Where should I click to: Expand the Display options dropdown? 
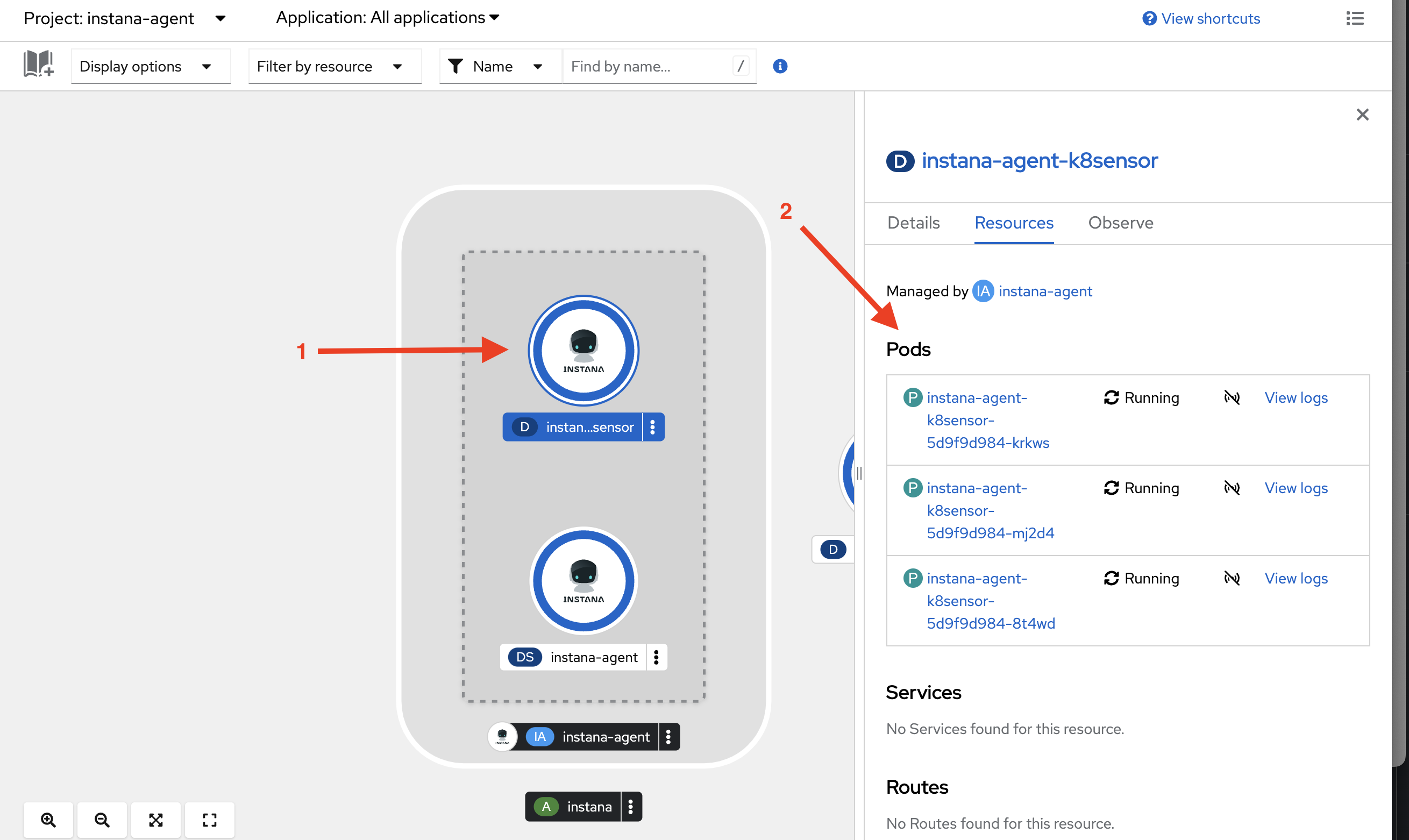(x=151, y=66)
